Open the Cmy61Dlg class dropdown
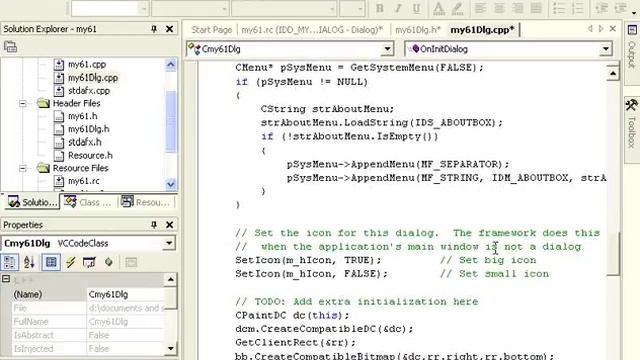Viewport: 640px width, 360px height. click(x=387, y=49)
